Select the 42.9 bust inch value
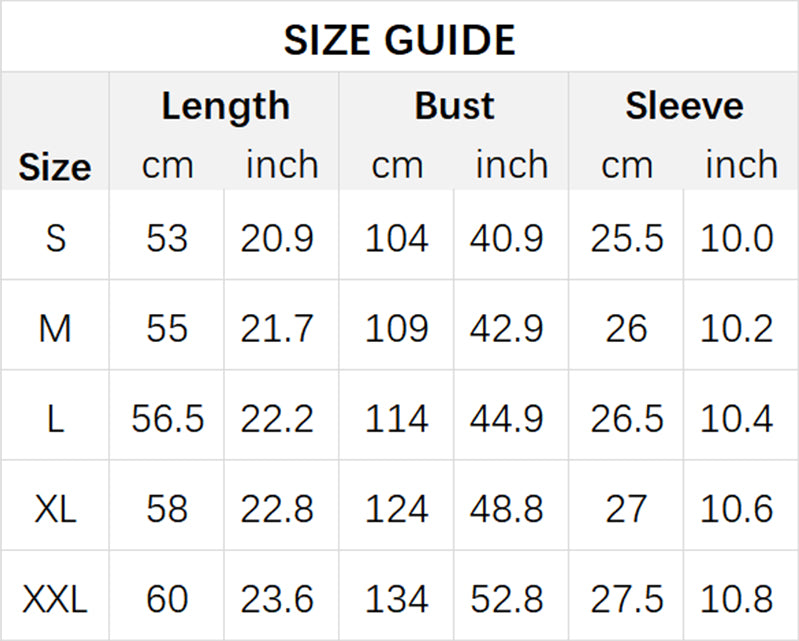Screen dimensions: 799x641 [511, 328]
